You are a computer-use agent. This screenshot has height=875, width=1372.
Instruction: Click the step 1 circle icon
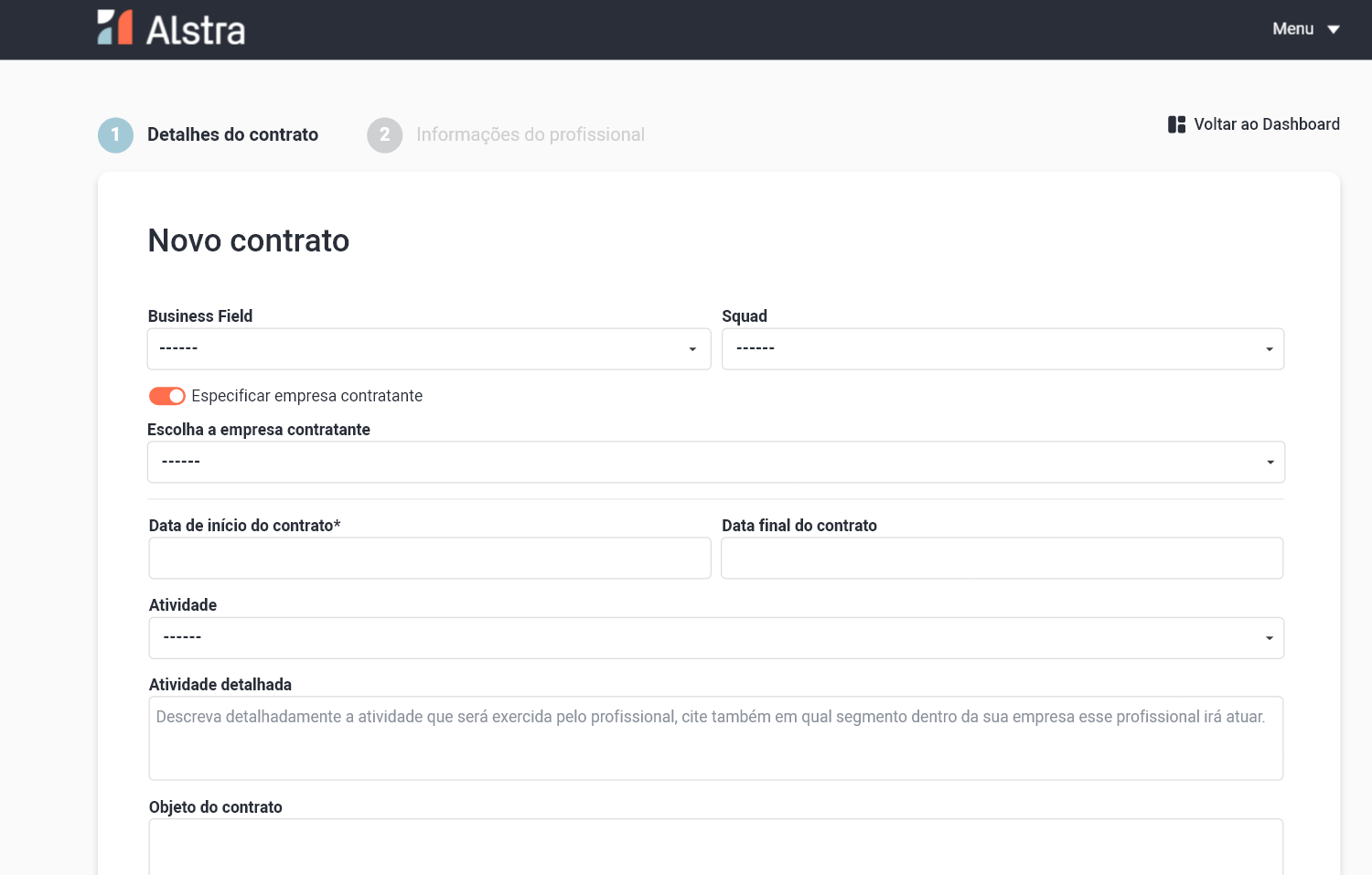click(x=115, y=135)
